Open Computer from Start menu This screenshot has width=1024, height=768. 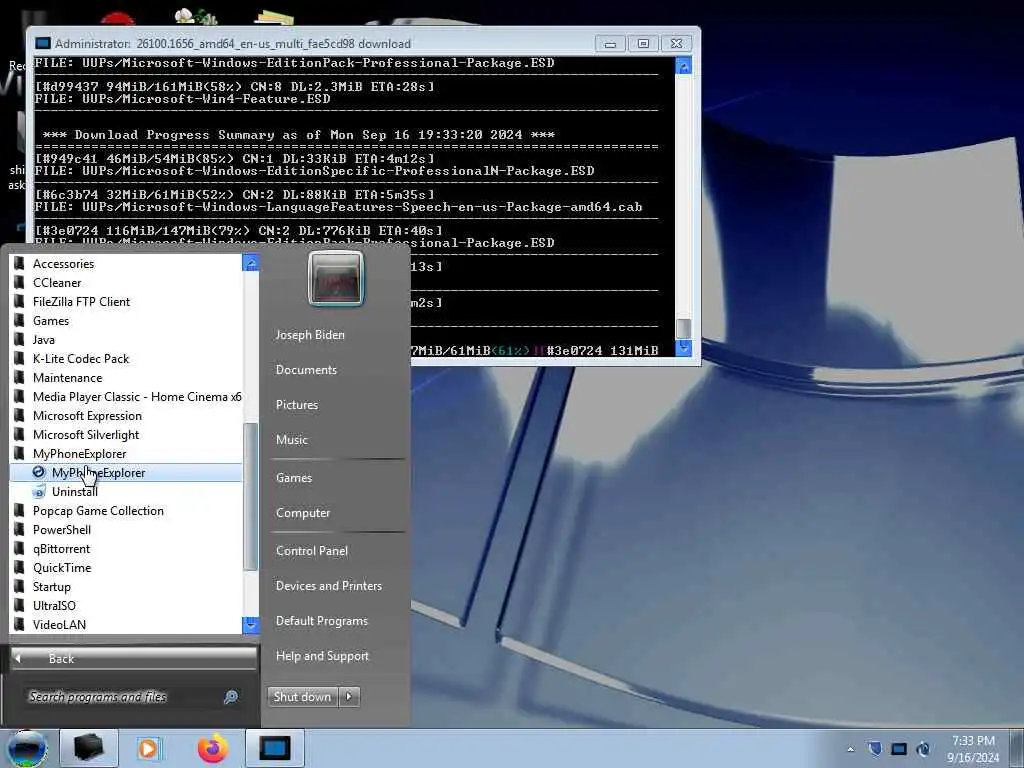(302, 513)
